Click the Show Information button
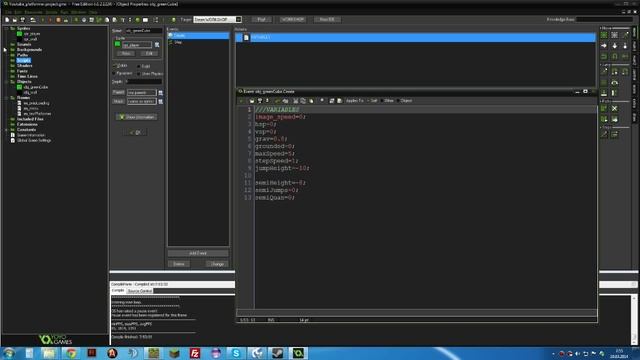640x360 pixels. tap(137, 117)
